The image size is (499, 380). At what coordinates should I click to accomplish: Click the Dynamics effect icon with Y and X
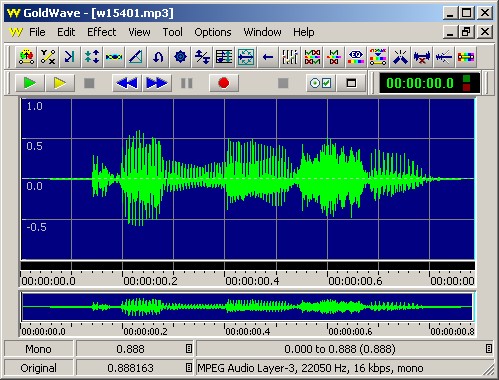tap(48, 57)
